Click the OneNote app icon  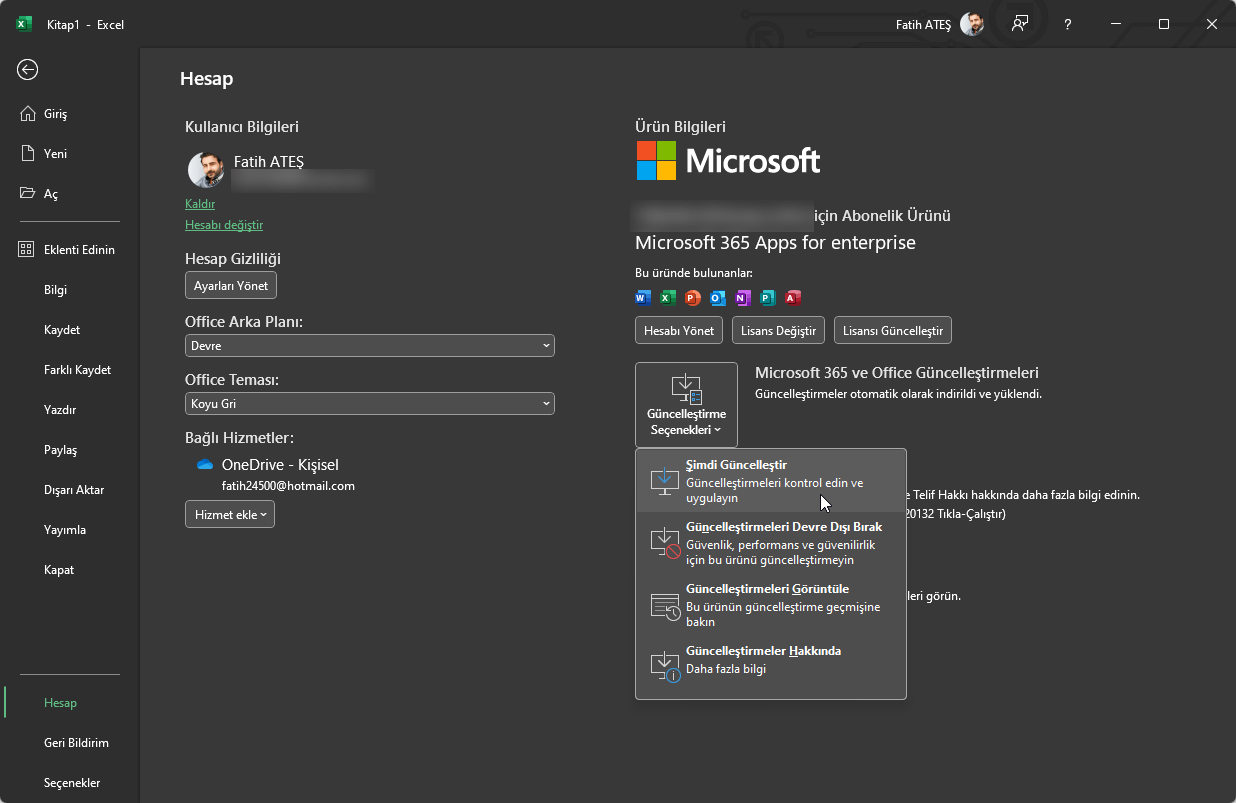[742, 297]
